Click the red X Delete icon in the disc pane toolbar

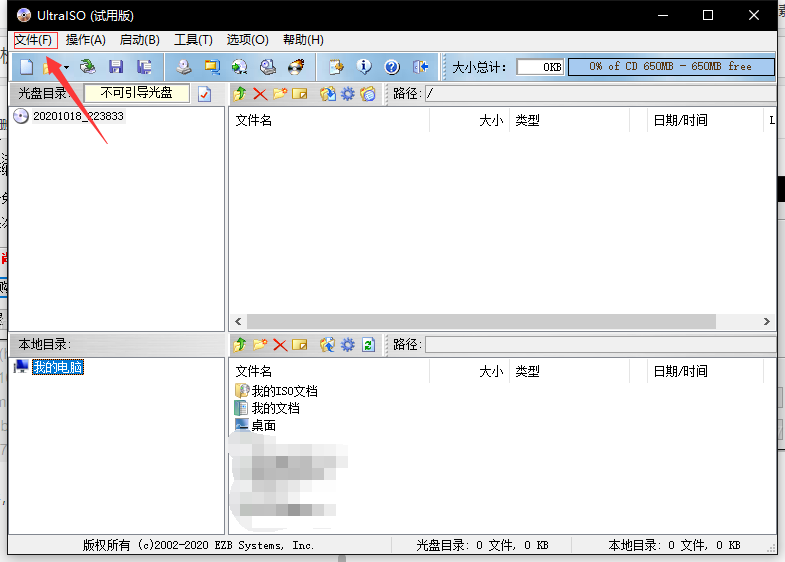point(260,94)
